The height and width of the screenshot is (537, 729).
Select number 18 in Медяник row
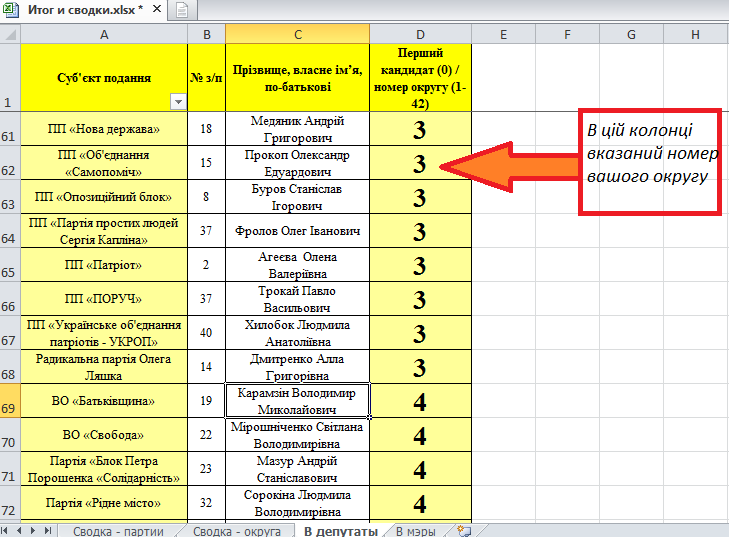[x=206, y=129]
